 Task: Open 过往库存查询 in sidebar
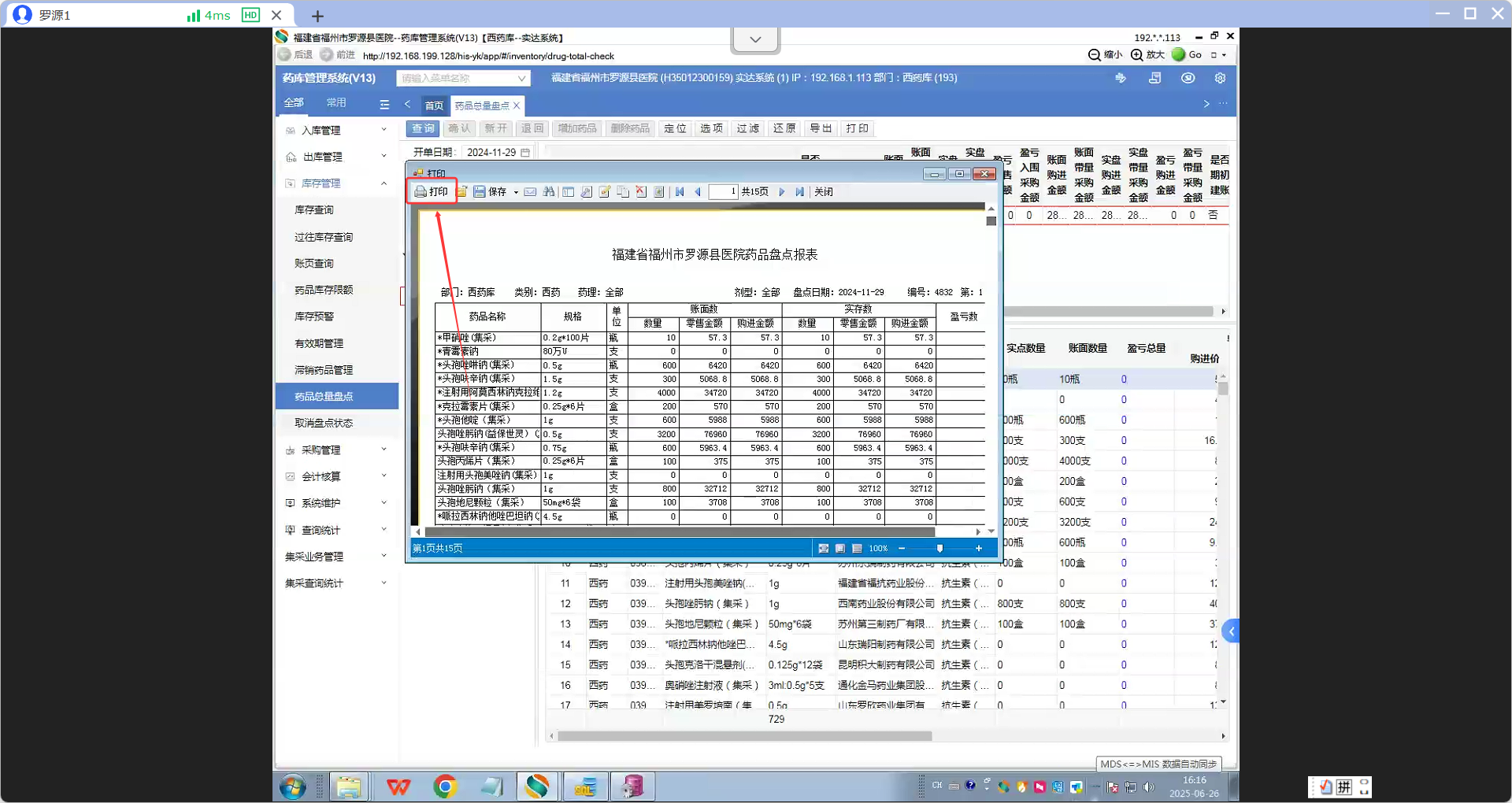coord(324,237)
